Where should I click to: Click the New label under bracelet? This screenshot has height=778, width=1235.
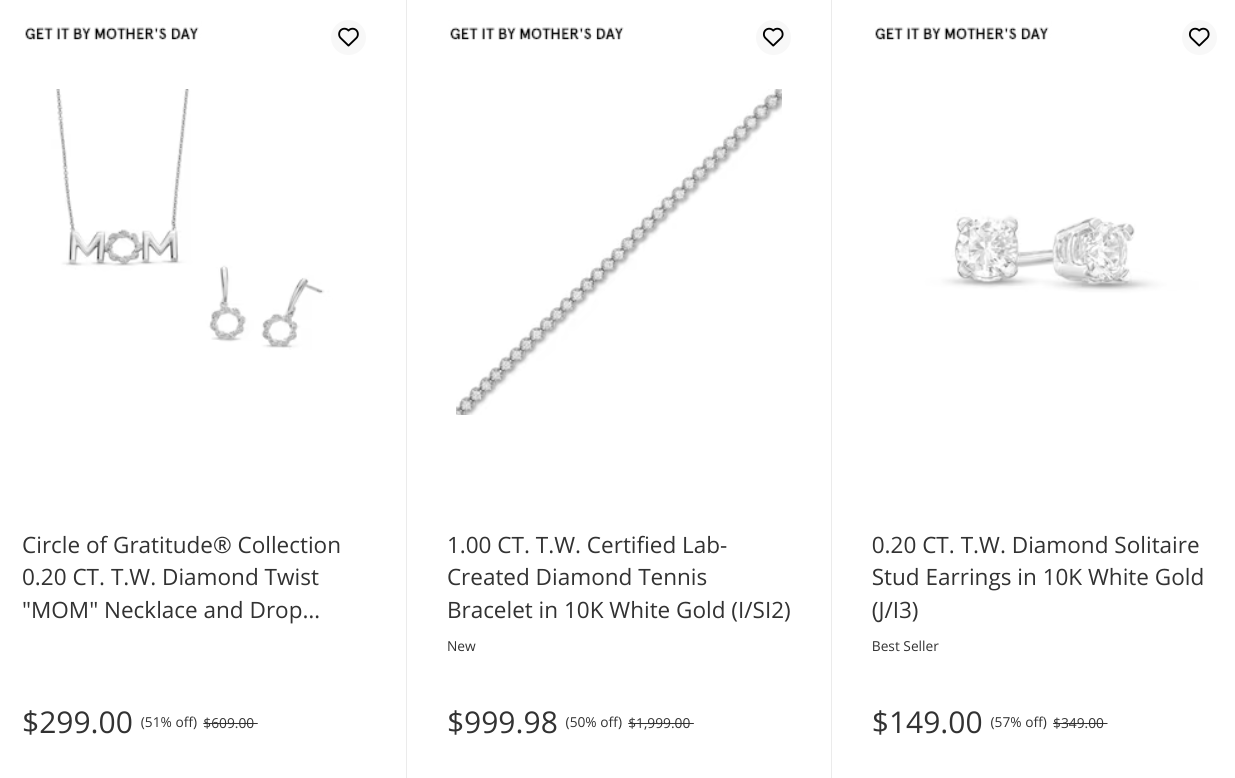pos(461,646)
